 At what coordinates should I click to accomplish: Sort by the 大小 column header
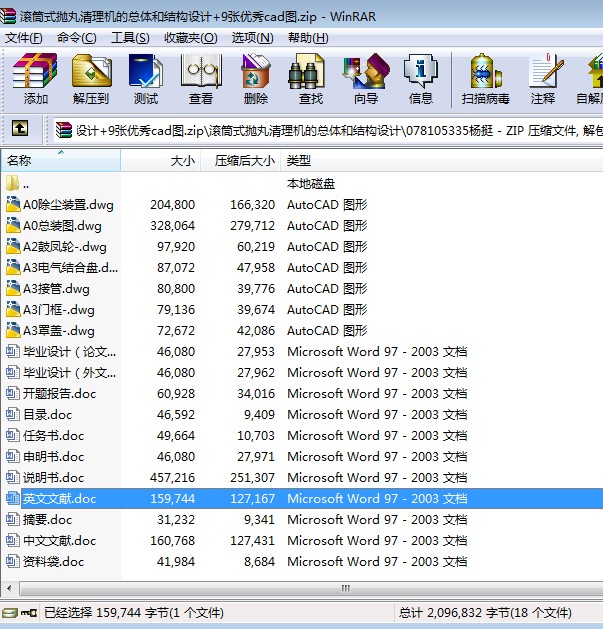click(x=160, y=160)
